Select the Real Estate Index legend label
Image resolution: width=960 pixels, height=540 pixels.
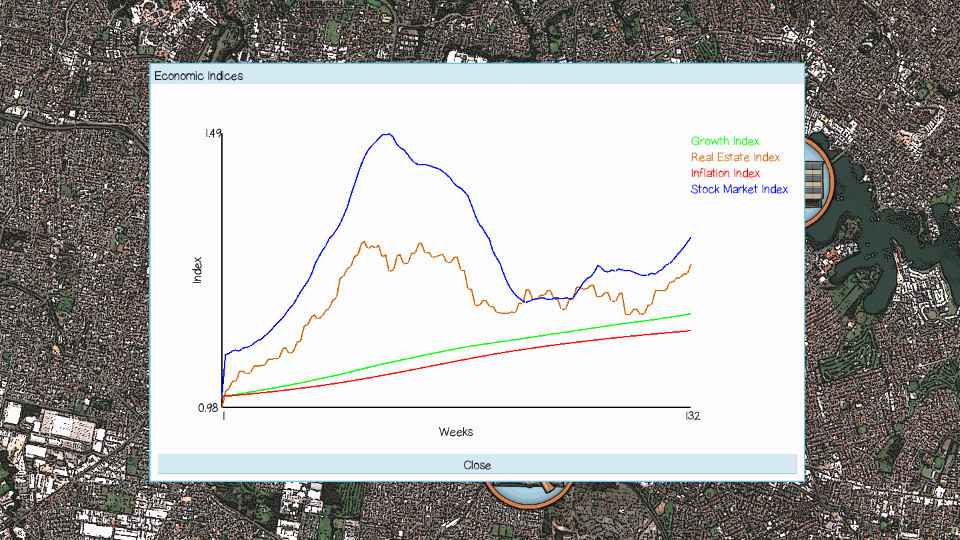point(735,158)
